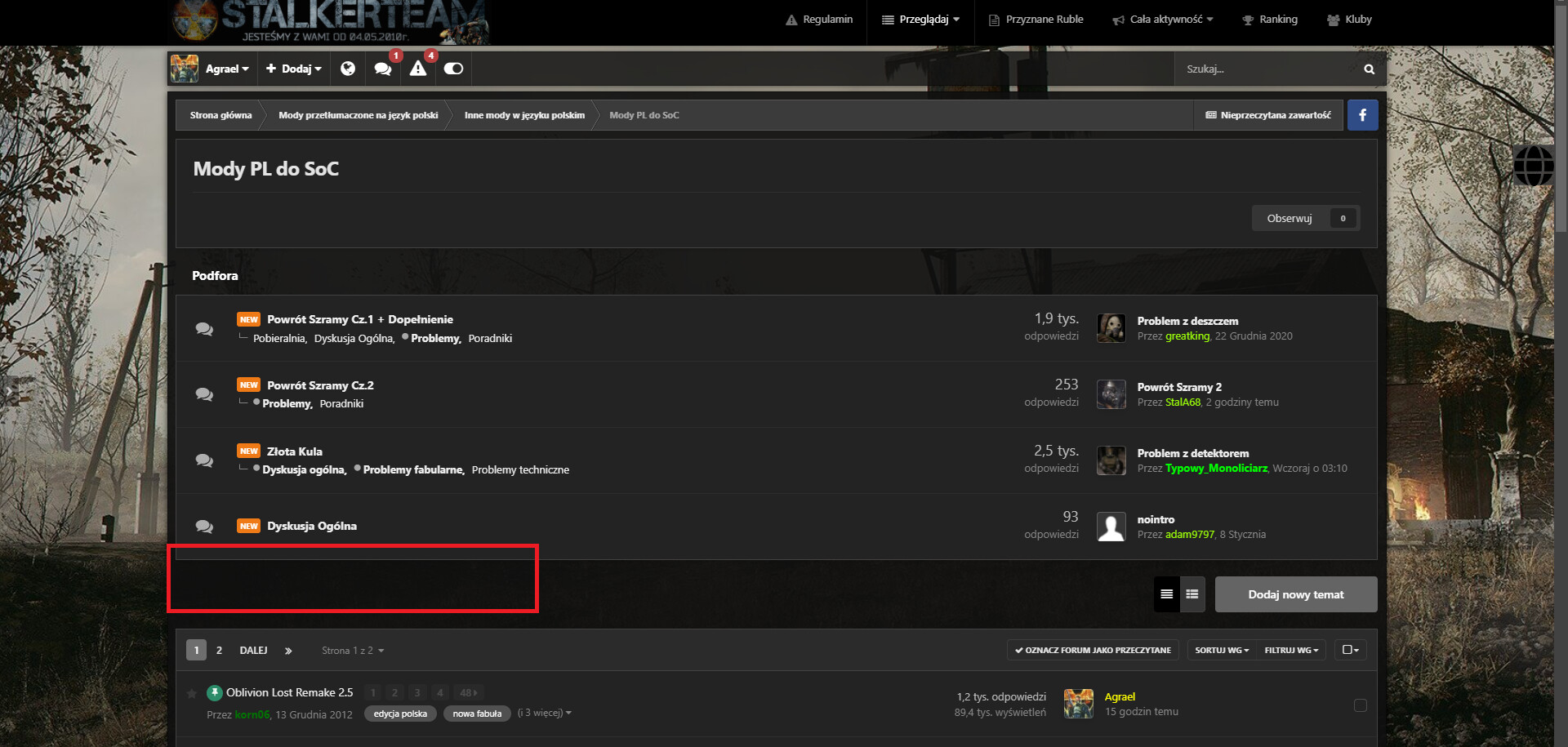Image resolution: width=1568 pixels, height=747 pixels.
Task: Open the left sidebar expand arrow
Action: [9, 392]
